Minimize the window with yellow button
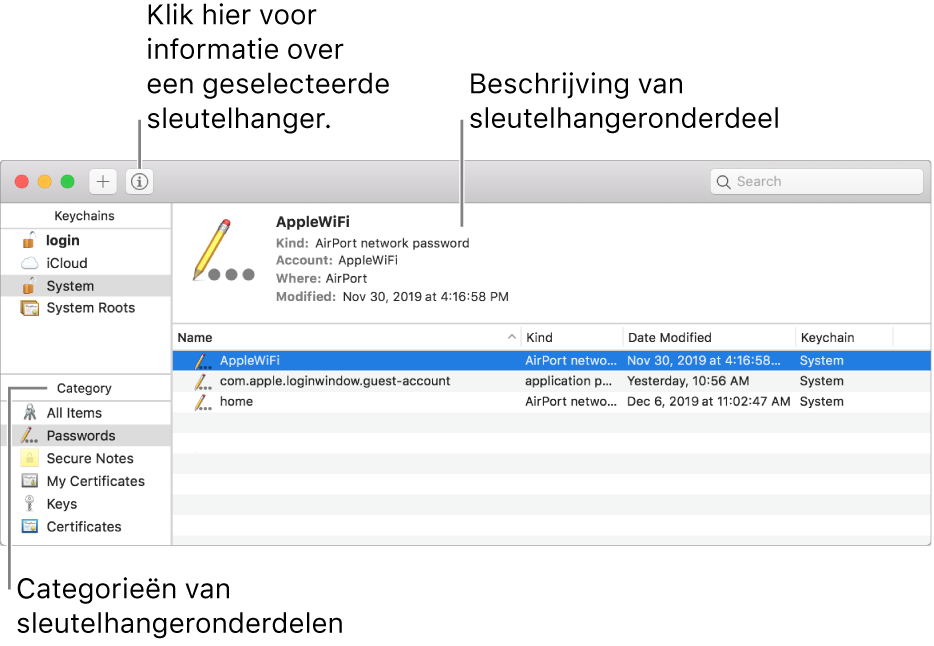 (x=45, y=182)
